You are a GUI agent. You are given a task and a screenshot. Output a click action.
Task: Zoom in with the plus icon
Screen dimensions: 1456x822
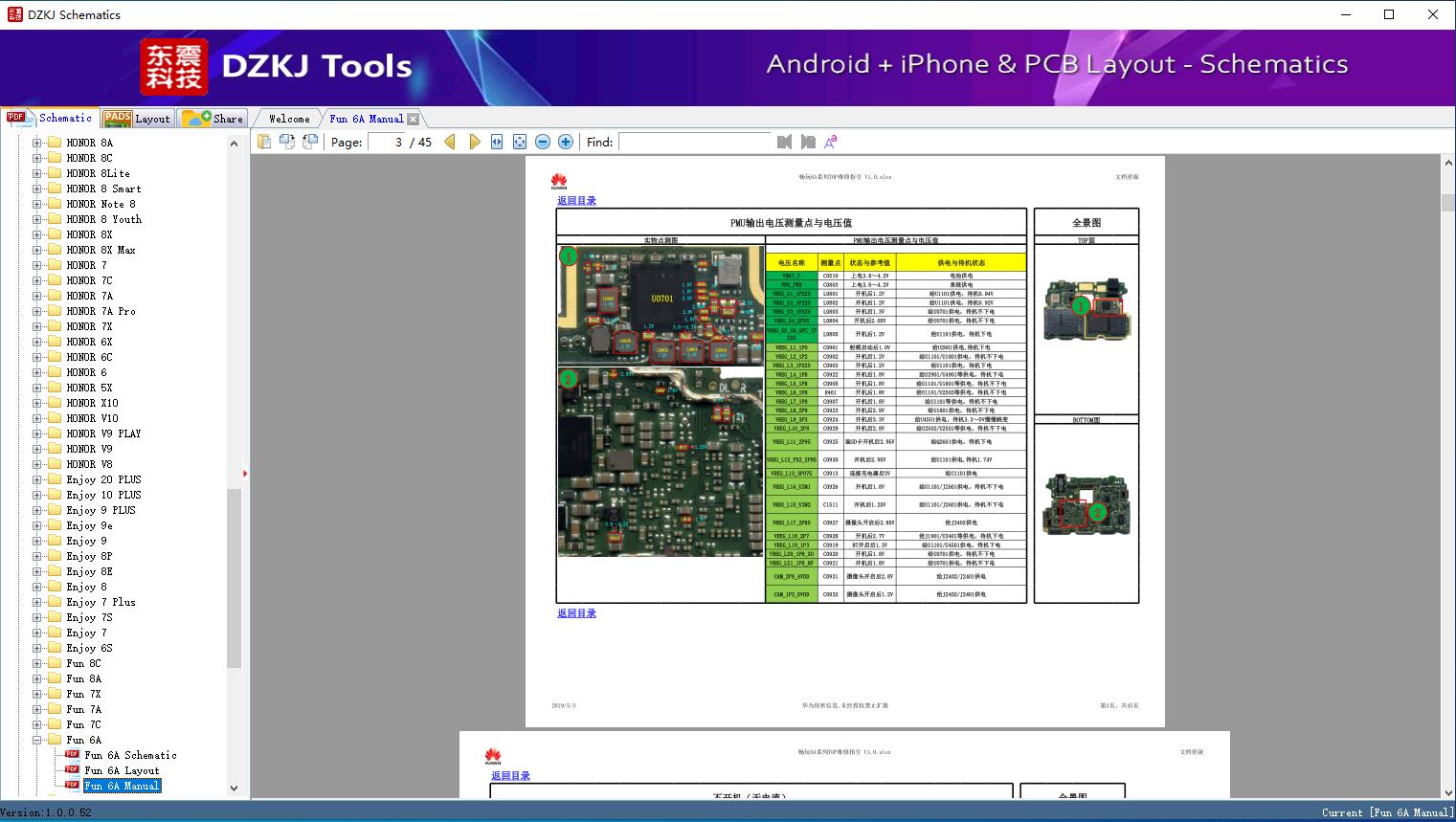point(566,142)
